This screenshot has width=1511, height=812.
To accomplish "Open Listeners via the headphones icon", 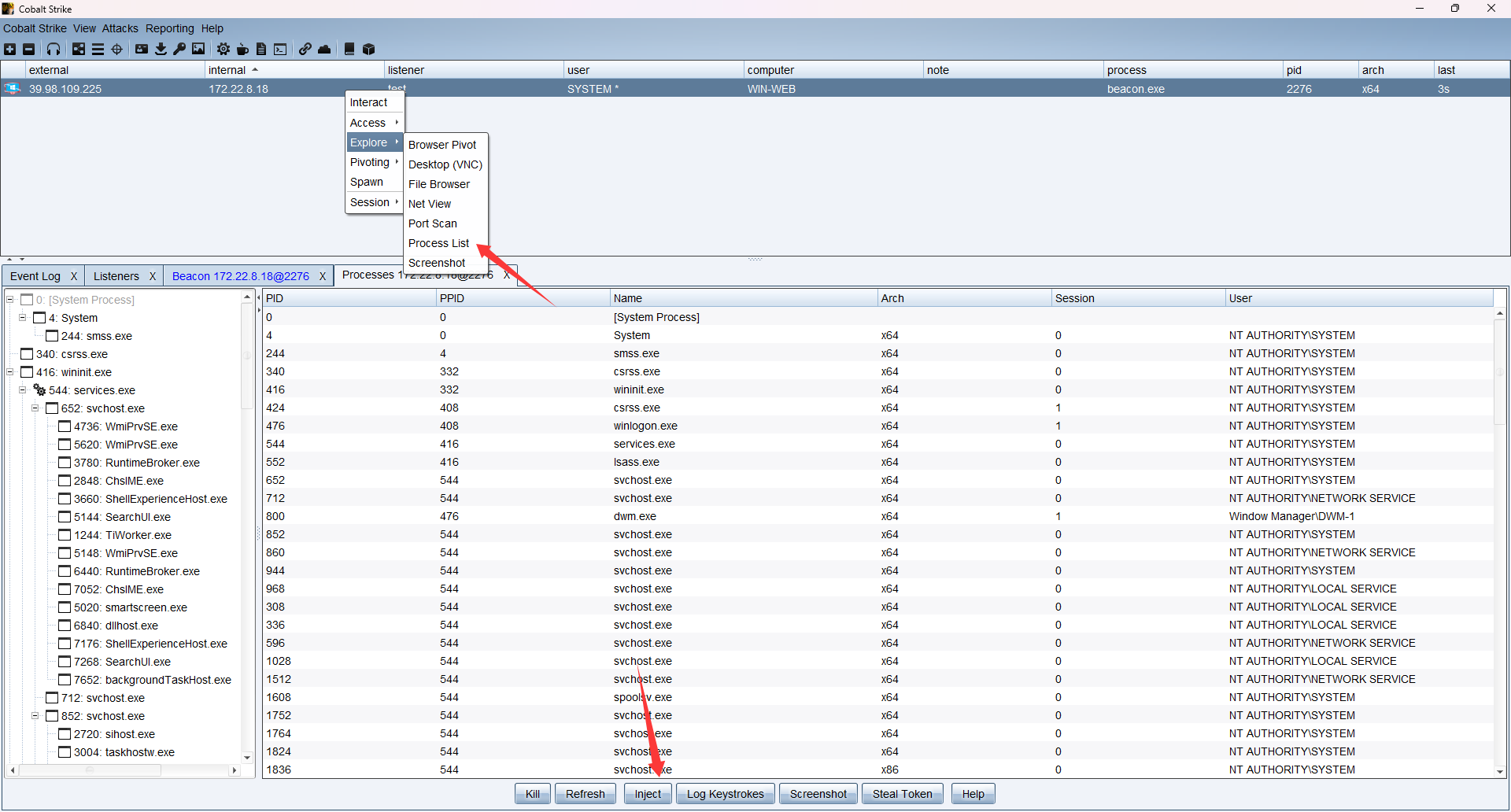I will coord(54,49).
